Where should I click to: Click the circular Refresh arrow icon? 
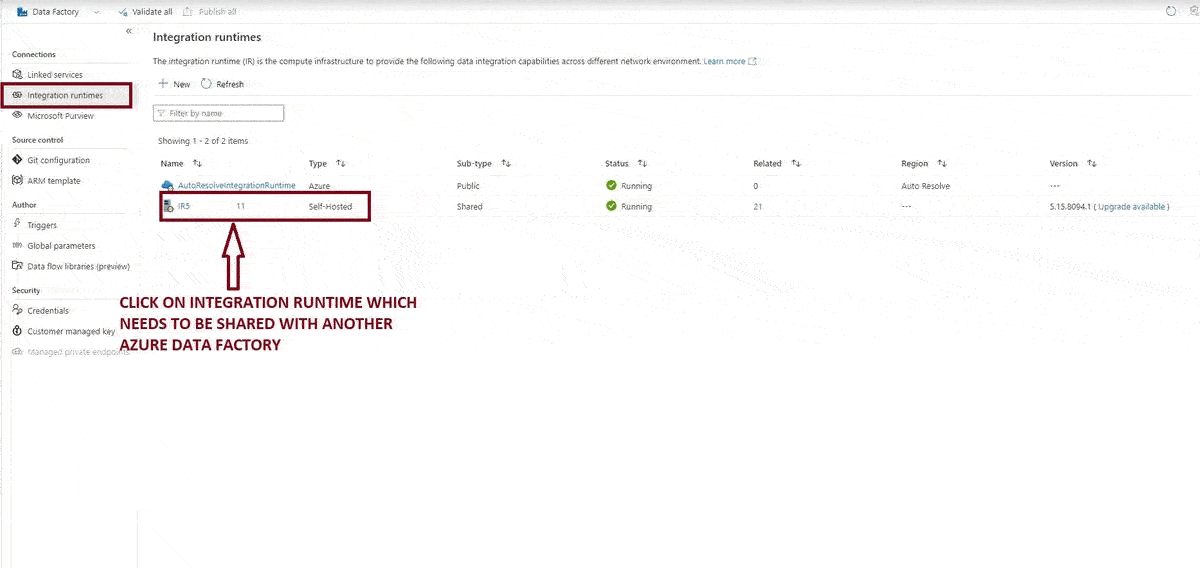[207, 84]
